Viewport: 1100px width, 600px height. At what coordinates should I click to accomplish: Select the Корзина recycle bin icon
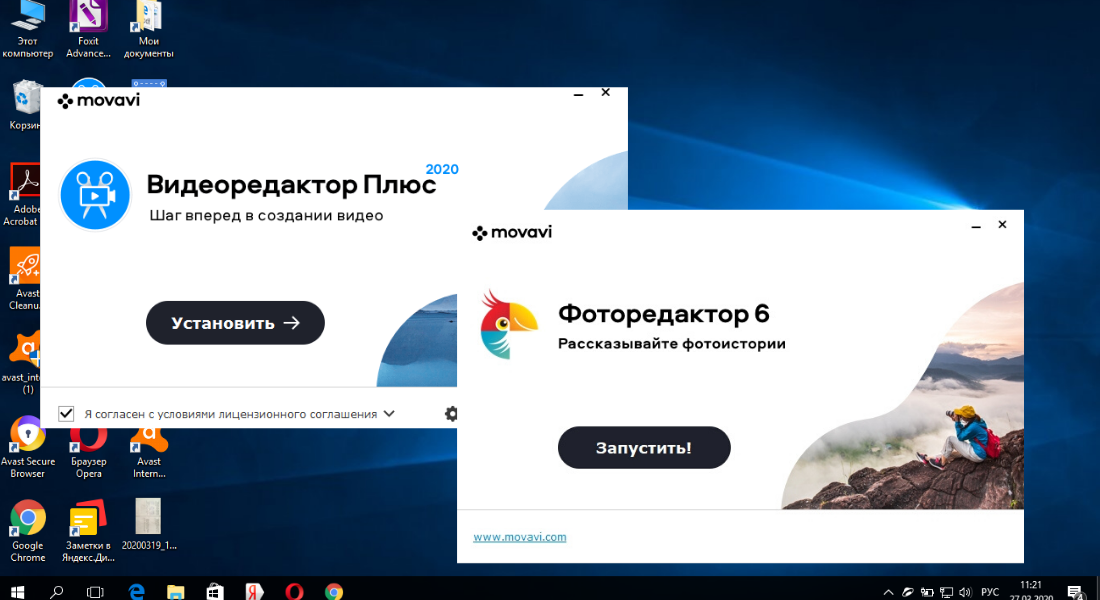click(x=25, y=105)
